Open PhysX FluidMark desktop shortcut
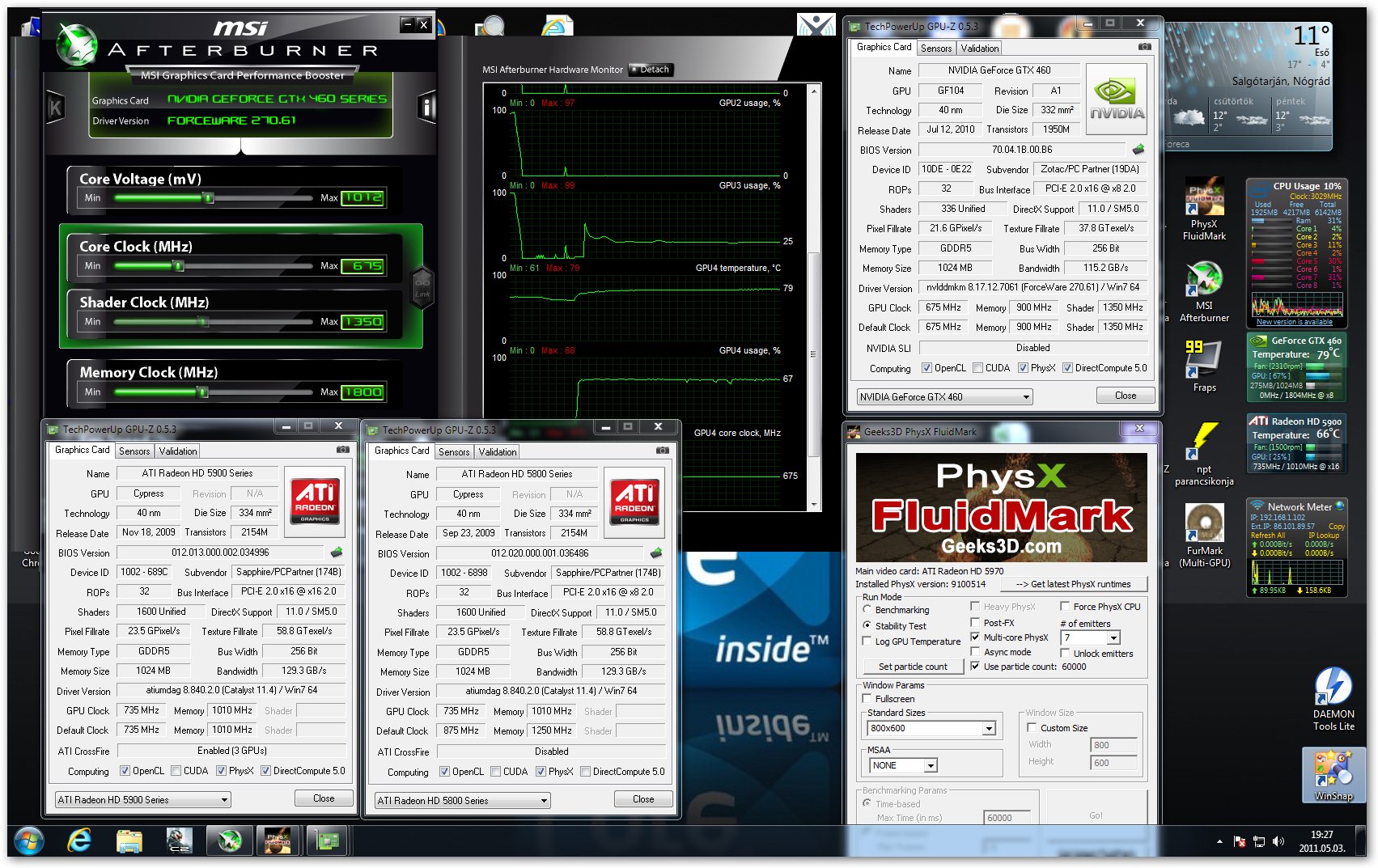 (1204, 210)
